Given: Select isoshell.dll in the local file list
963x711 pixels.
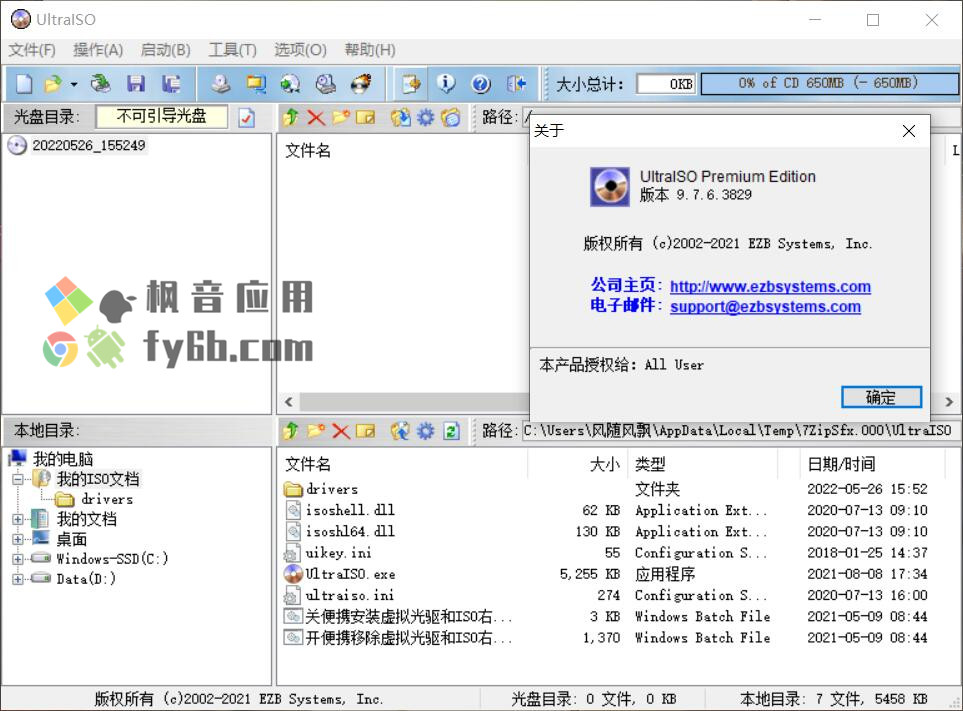Looking at the screenshot, I should click(x=350, y=510).
